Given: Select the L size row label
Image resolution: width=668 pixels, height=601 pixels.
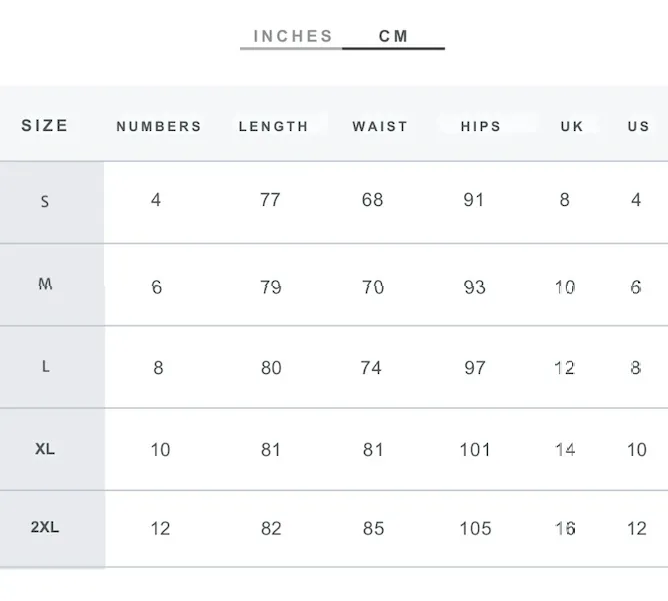Looking at the screenshot, I should (x=46, y=366).
